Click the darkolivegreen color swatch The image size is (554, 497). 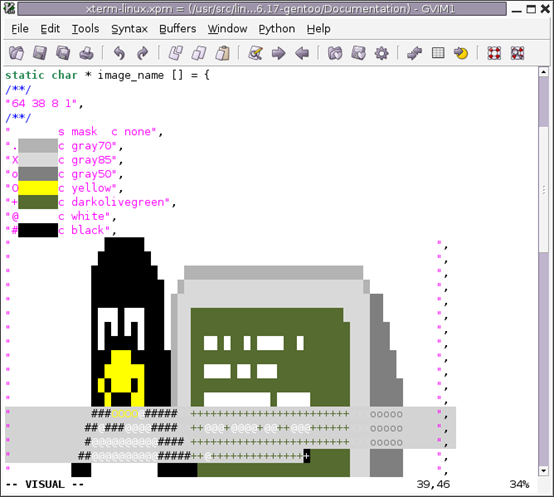point(38,202)
